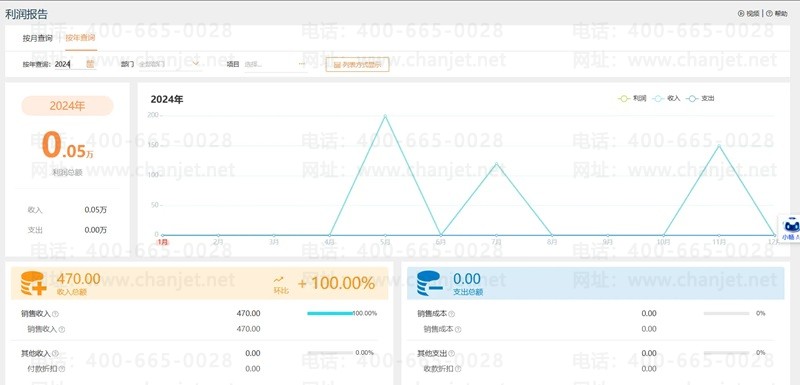Click the 10月 axis label
Image resolution: width=800 pixels, height=385 pixels.
[663, 242]
